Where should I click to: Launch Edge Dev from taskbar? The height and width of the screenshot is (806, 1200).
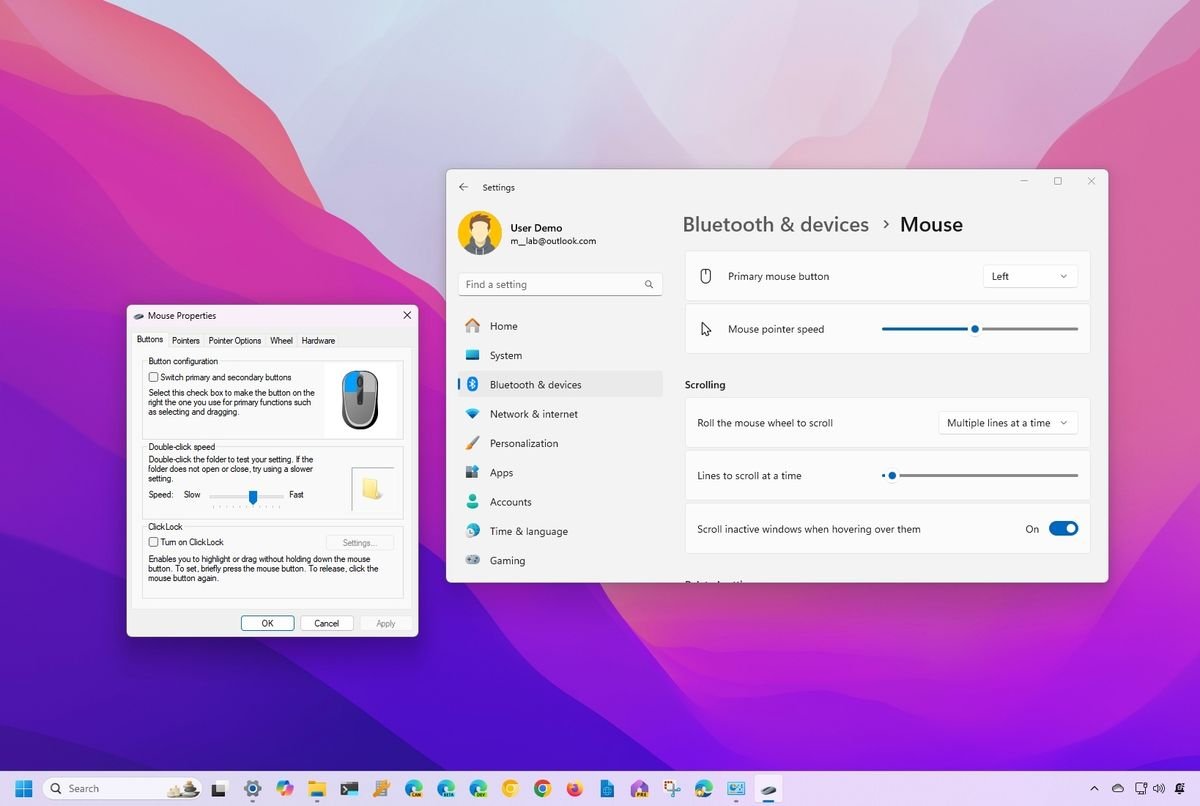point(478,788)
